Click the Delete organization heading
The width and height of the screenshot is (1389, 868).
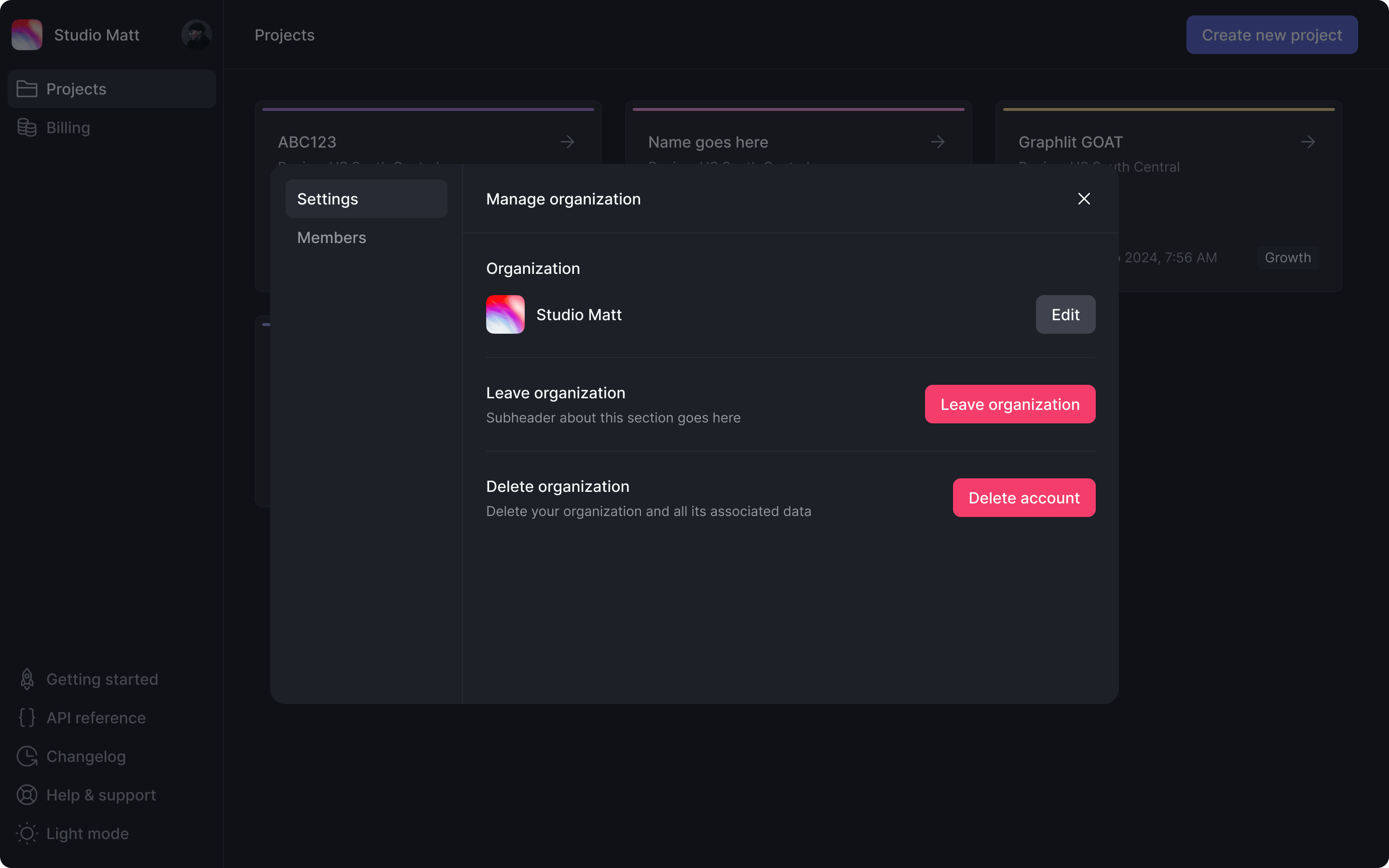coord(558,486)
